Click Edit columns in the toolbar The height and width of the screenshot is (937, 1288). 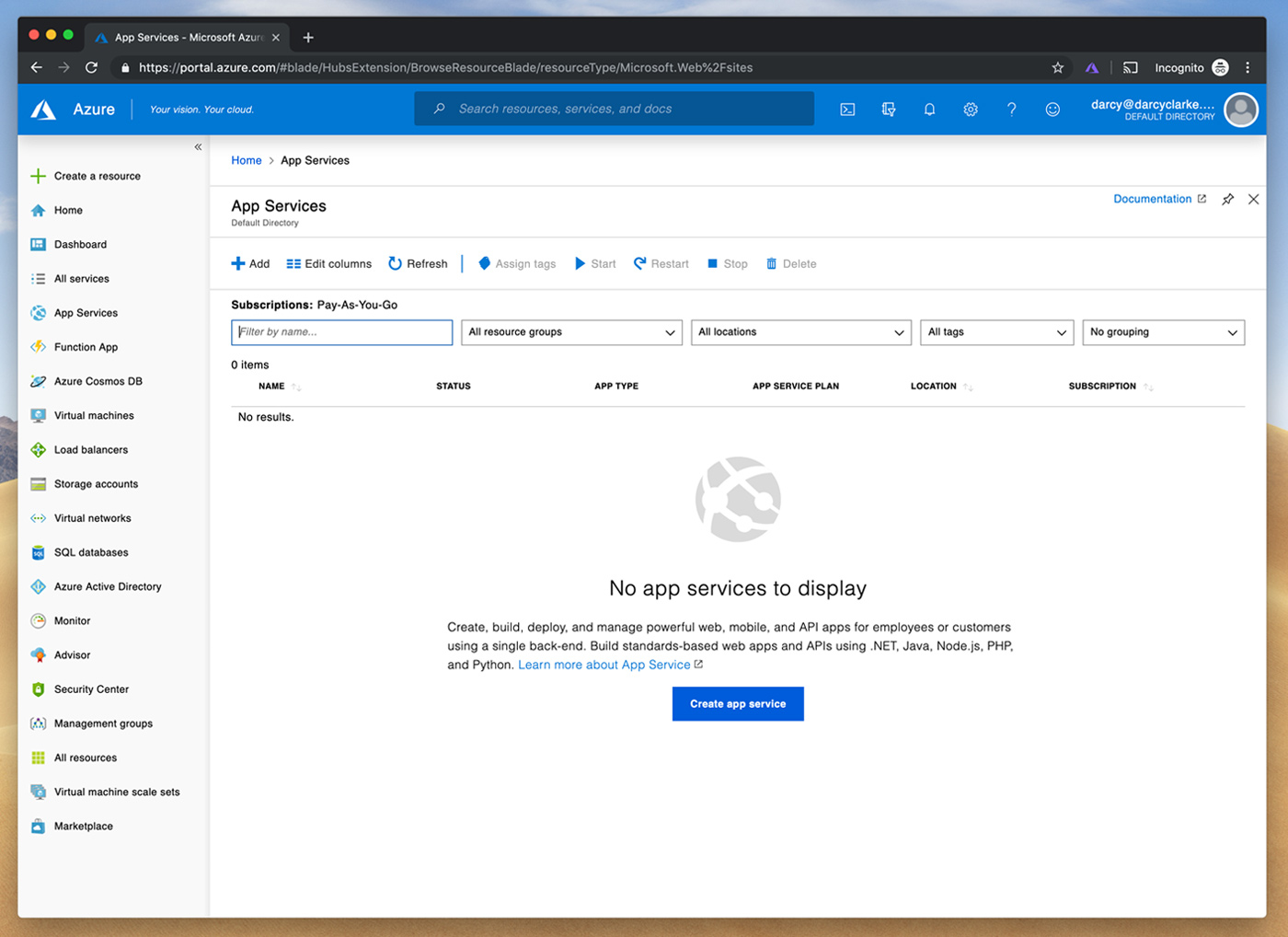pos(329,264)
